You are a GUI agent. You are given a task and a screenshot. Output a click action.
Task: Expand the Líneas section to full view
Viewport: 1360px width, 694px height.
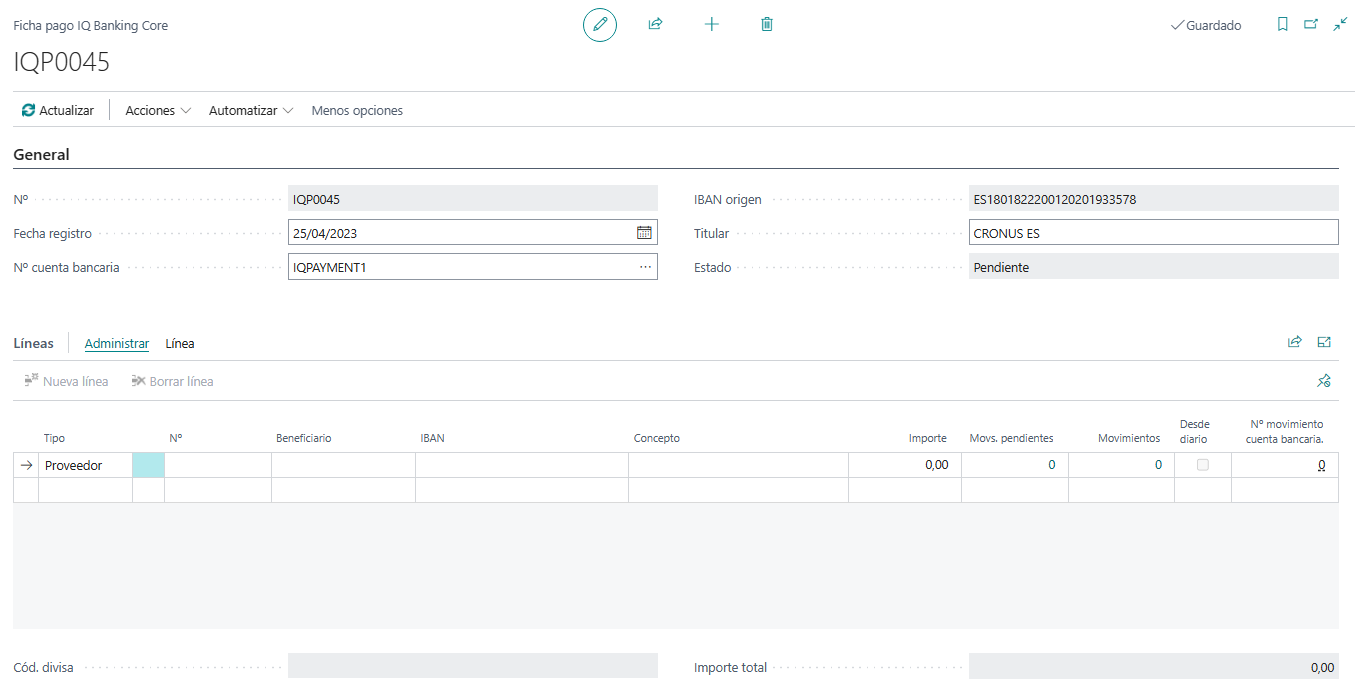click(1324, 342)
